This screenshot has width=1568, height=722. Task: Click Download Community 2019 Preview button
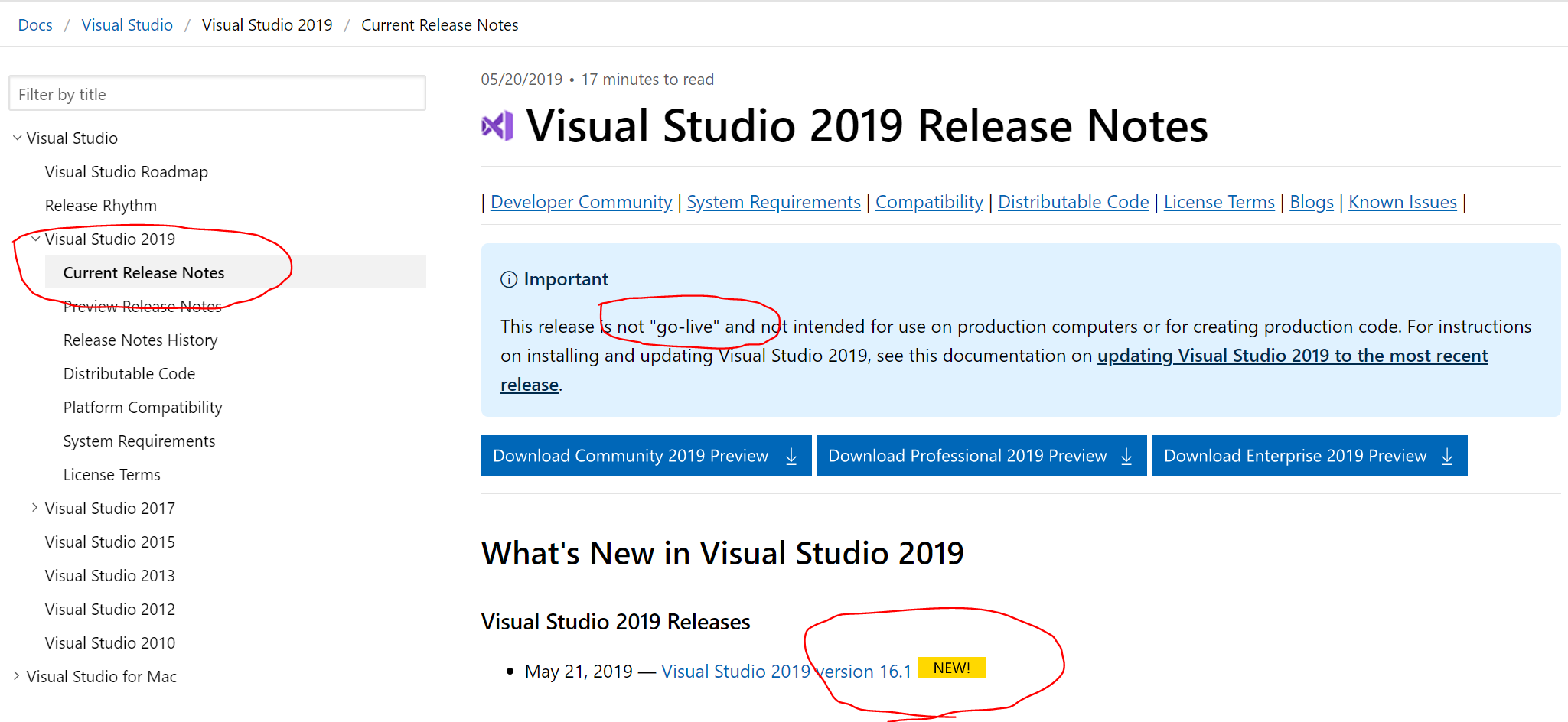point(647,456)
